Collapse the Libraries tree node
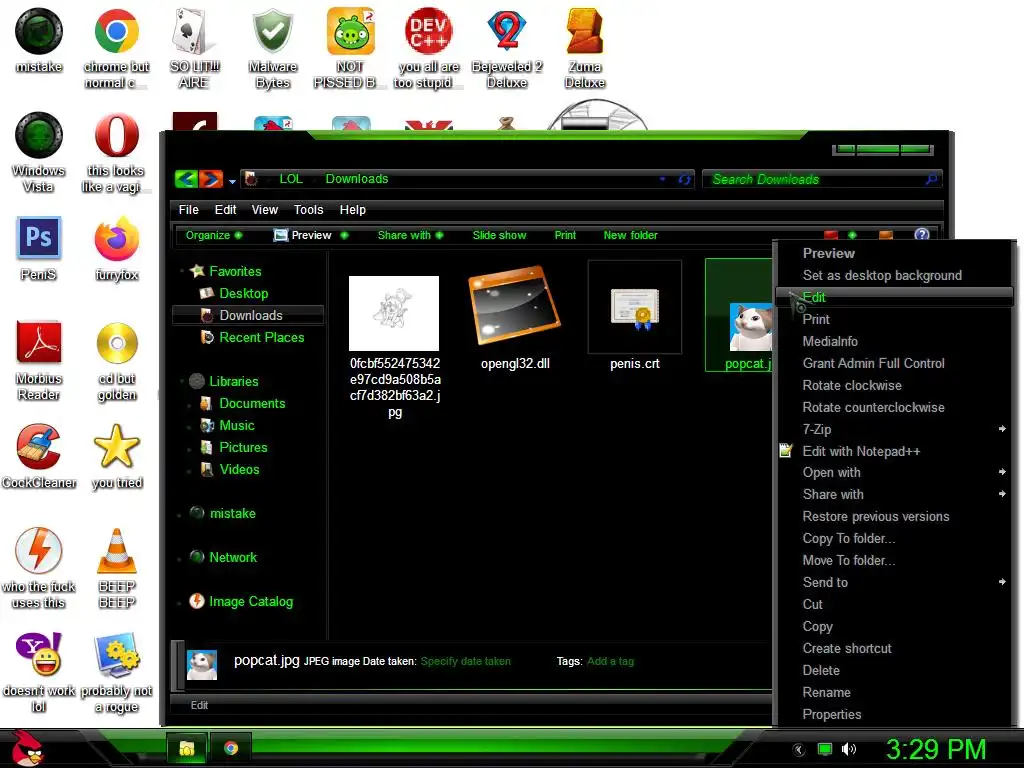The width and height of the screenshot is (1024, 768). click(x=180, y=381)
